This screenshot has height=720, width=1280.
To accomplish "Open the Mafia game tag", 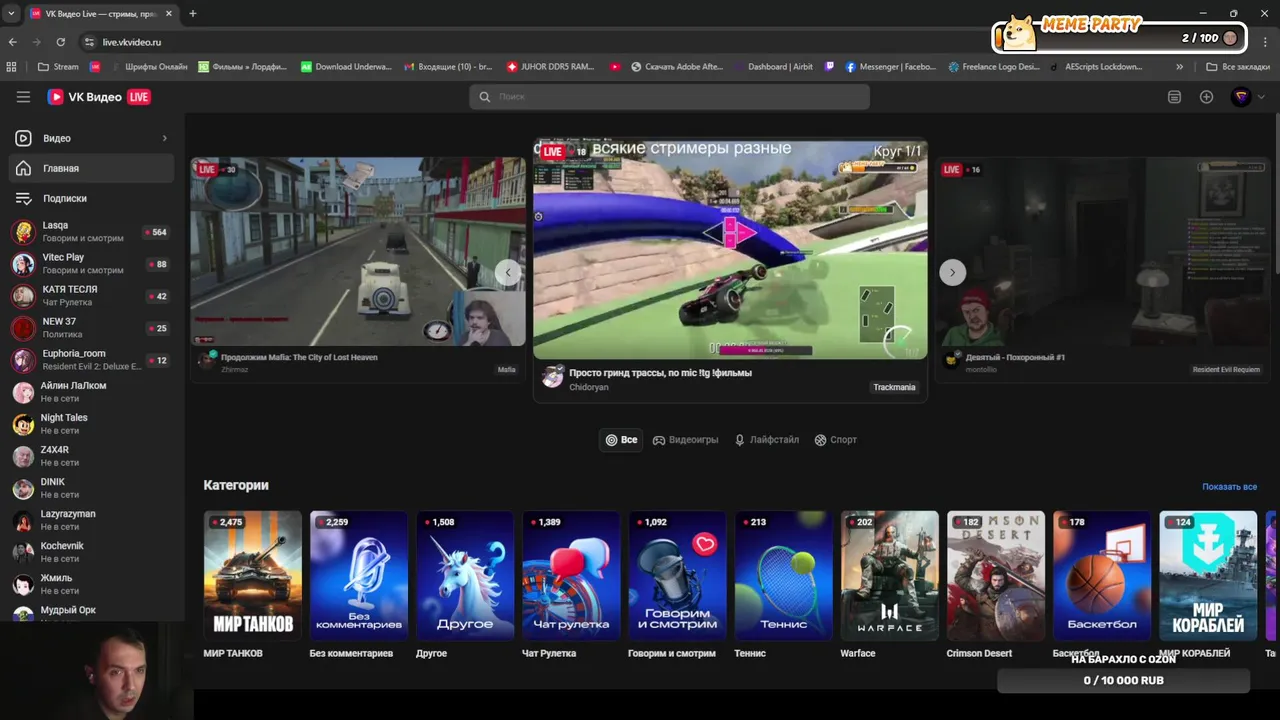I will pyautogui.click(x=507, y=370).
